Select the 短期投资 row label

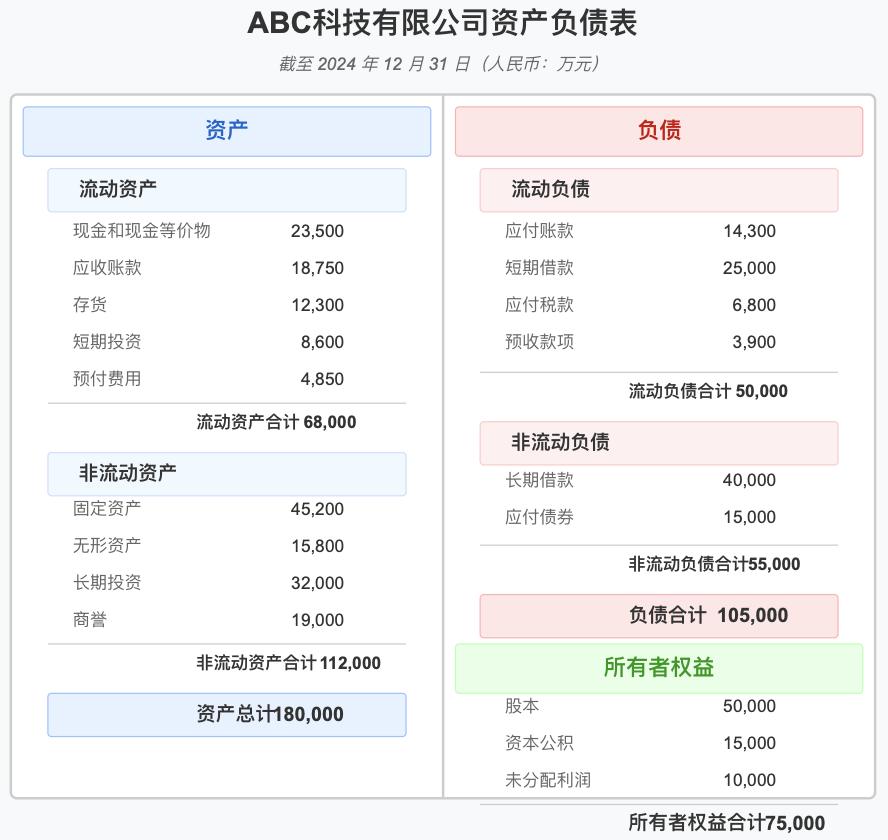pyautogui.click(x=107, y=342)
